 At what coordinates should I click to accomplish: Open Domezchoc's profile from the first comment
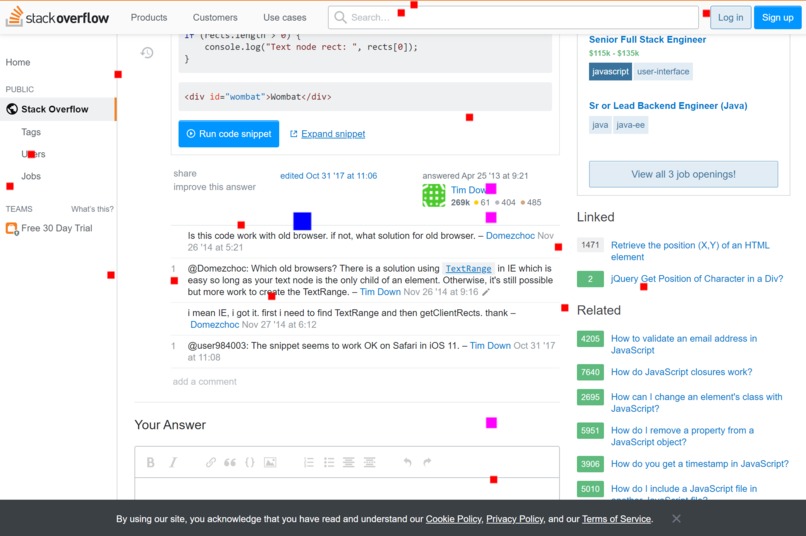point(510,236)
